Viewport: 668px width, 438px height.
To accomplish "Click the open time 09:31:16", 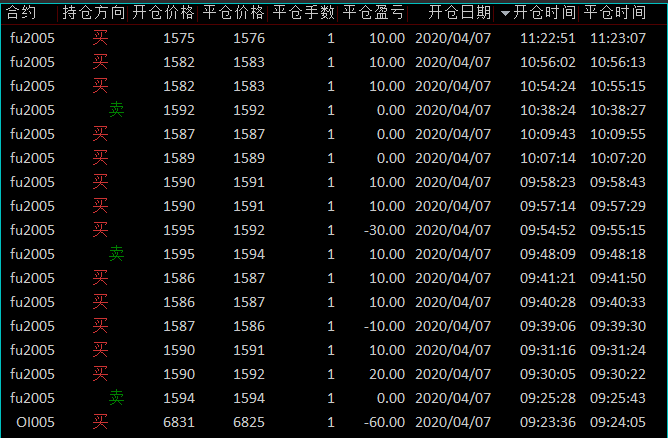I will (547, 350).
